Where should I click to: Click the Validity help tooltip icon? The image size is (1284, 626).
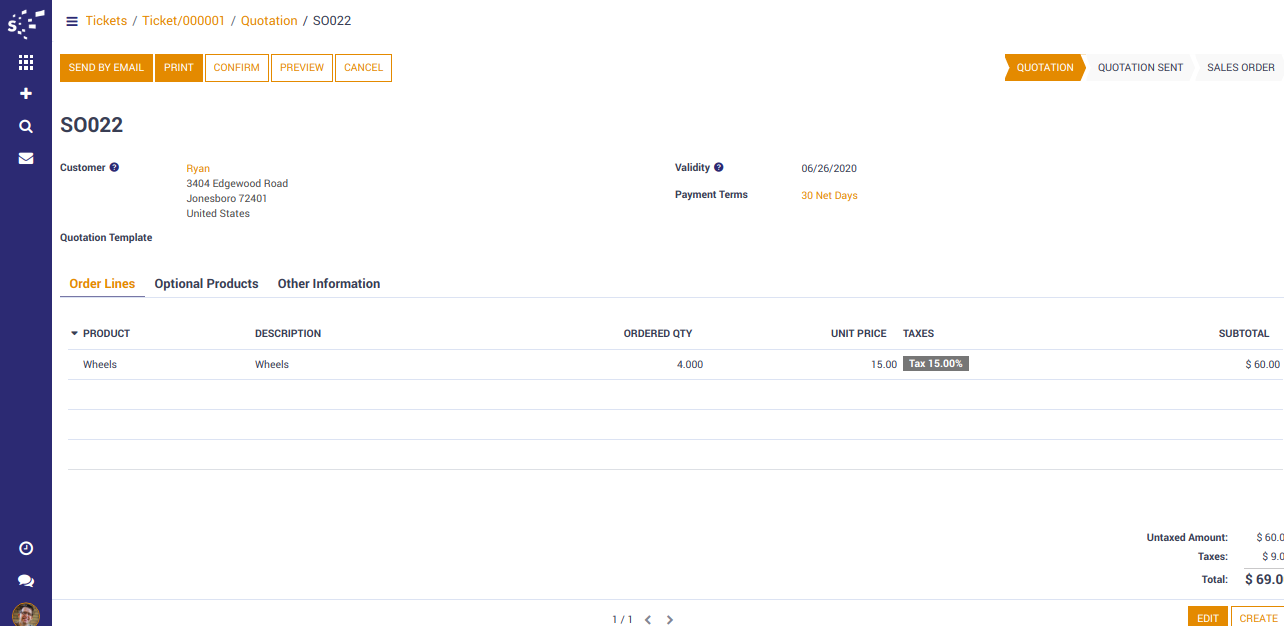pyautogui.click(x=718, y=168)
